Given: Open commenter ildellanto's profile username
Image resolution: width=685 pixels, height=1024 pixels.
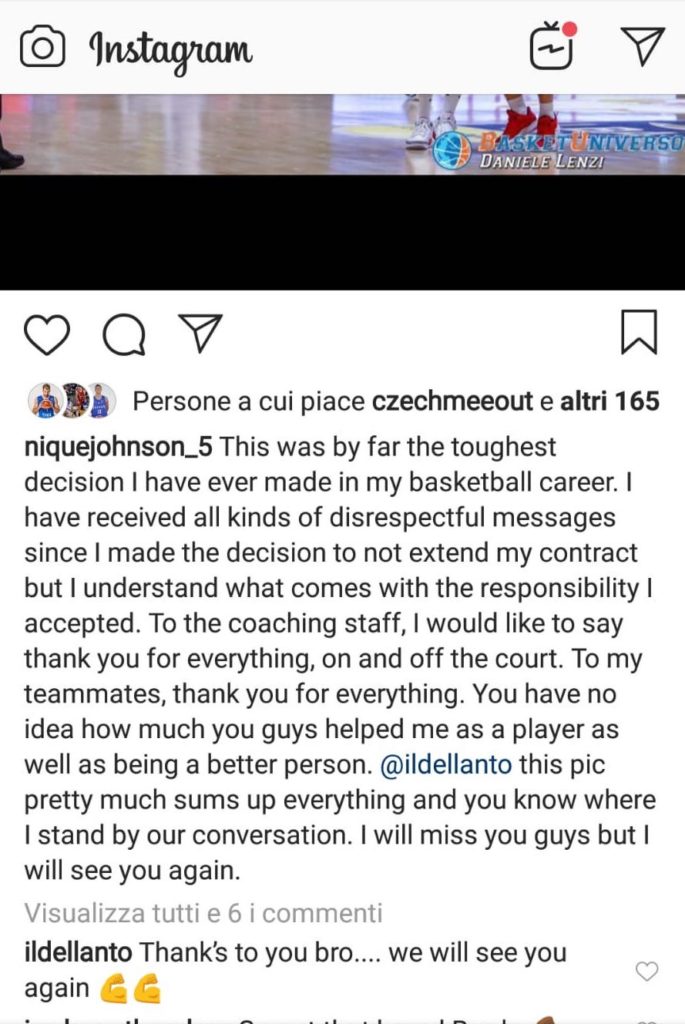Looking at the screenshot, I should [x=78, y=953].
